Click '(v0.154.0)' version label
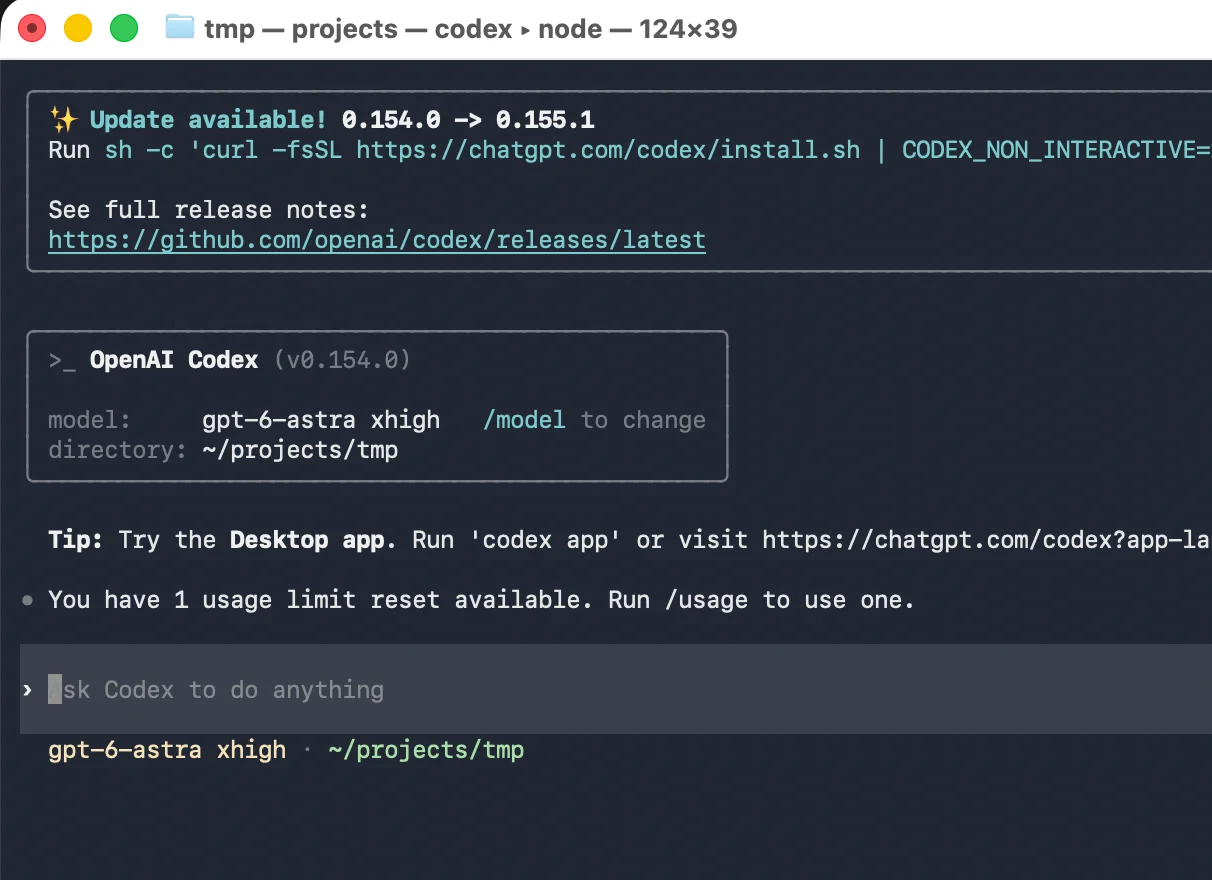 (x=342, y=360)
